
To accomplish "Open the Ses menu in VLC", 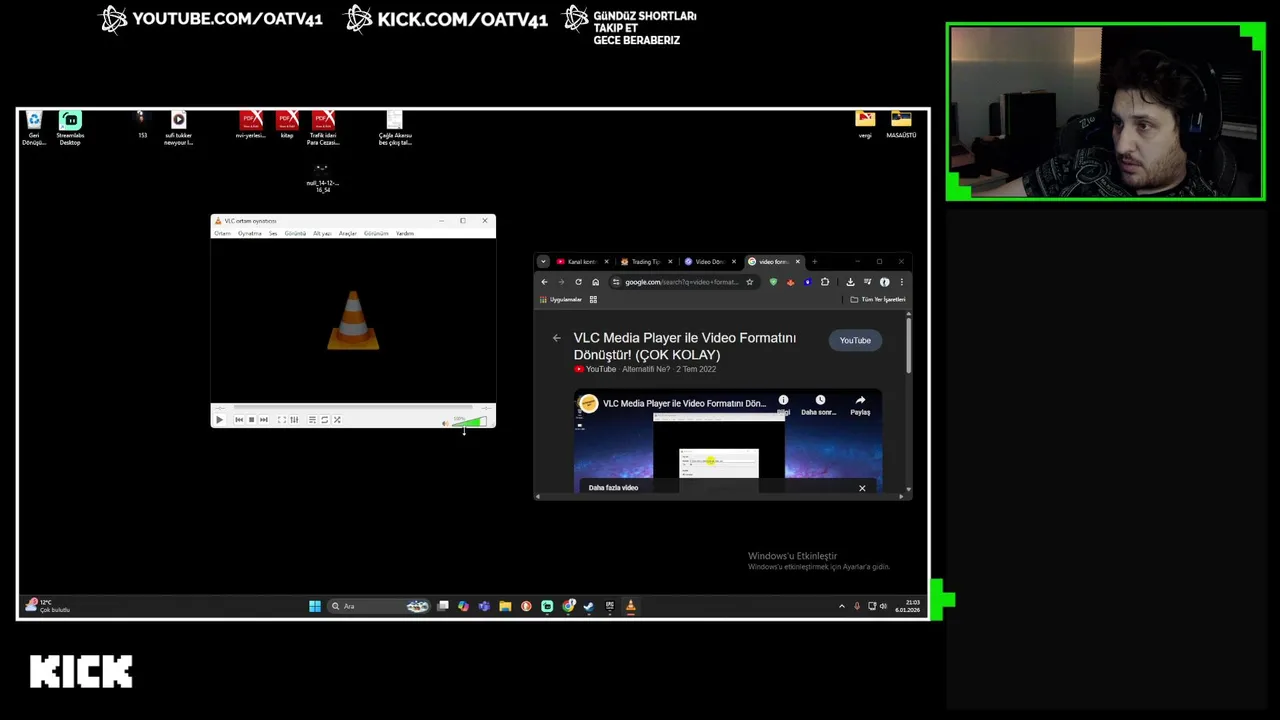I will (273, 233).
